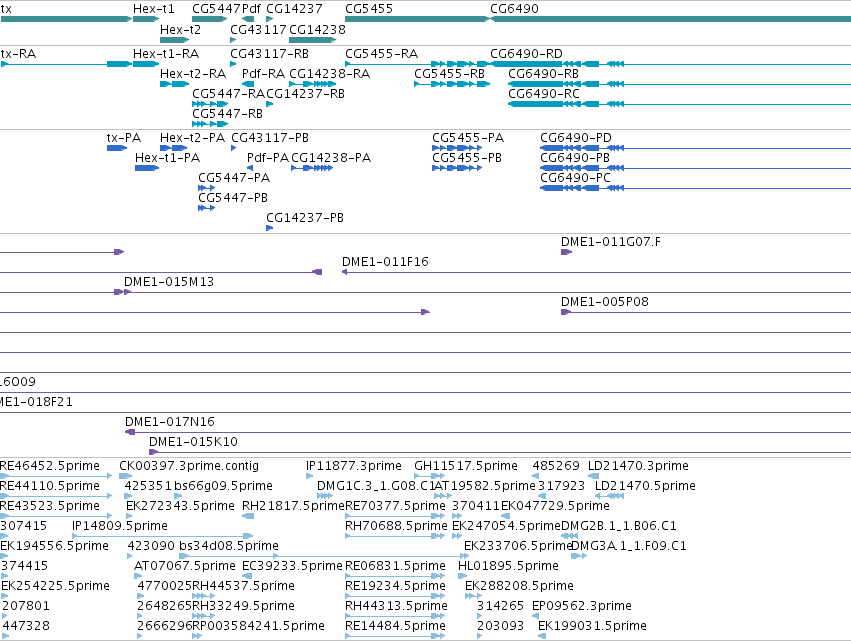Select the DMG2B.1_1.B06.C1 EST label
851x641 pixels.
coord(619,526)
